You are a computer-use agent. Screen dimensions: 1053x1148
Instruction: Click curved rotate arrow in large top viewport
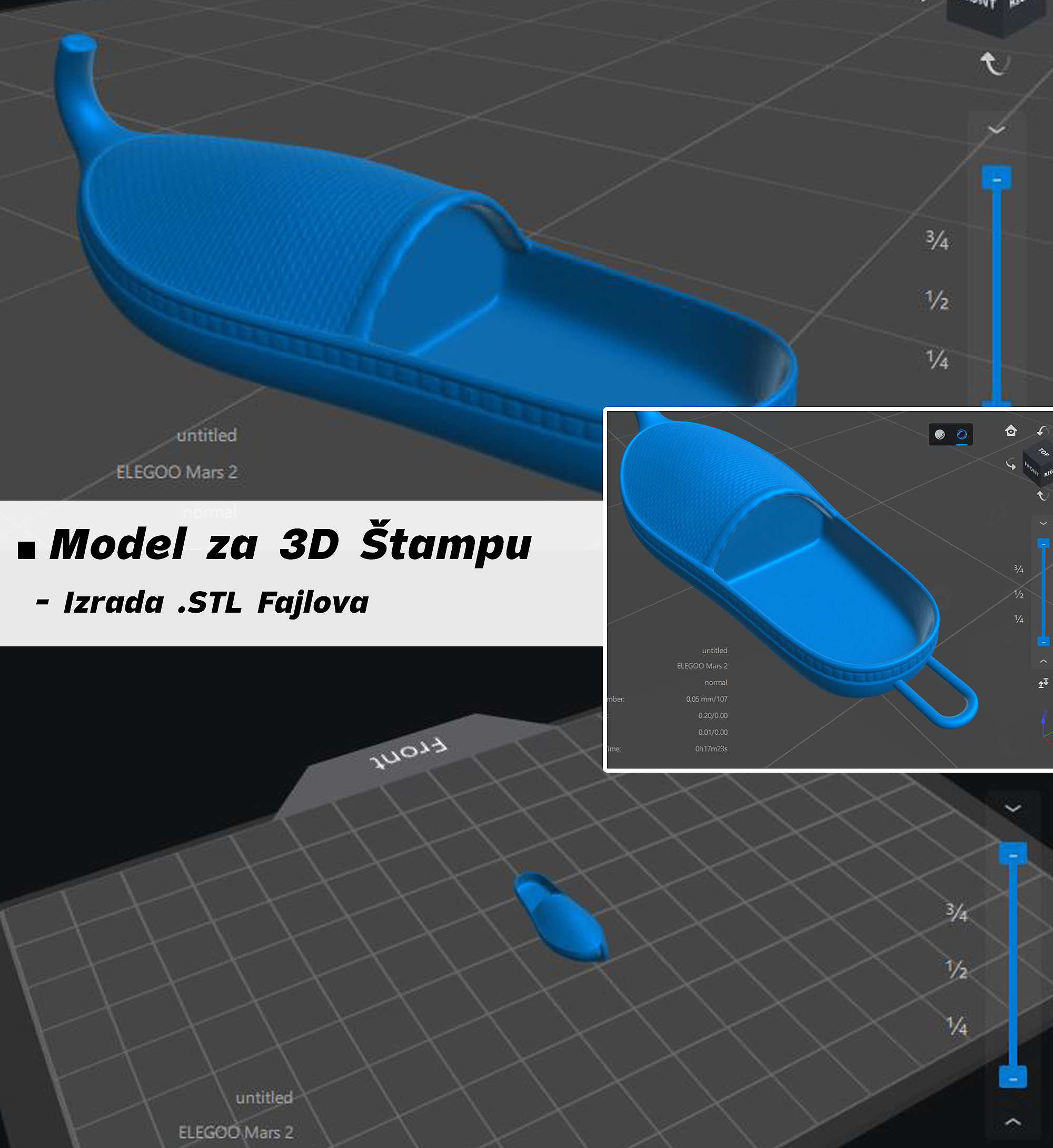[993, 63]
